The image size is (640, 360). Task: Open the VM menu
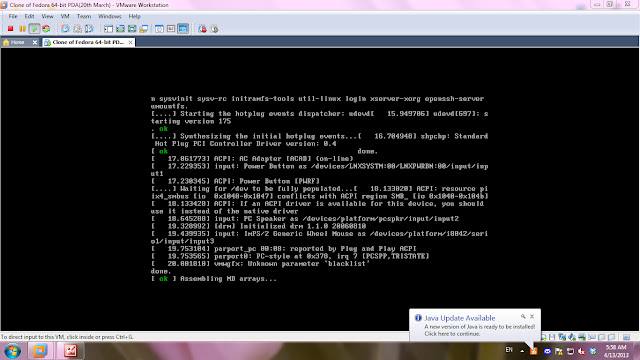coord(65,16)
